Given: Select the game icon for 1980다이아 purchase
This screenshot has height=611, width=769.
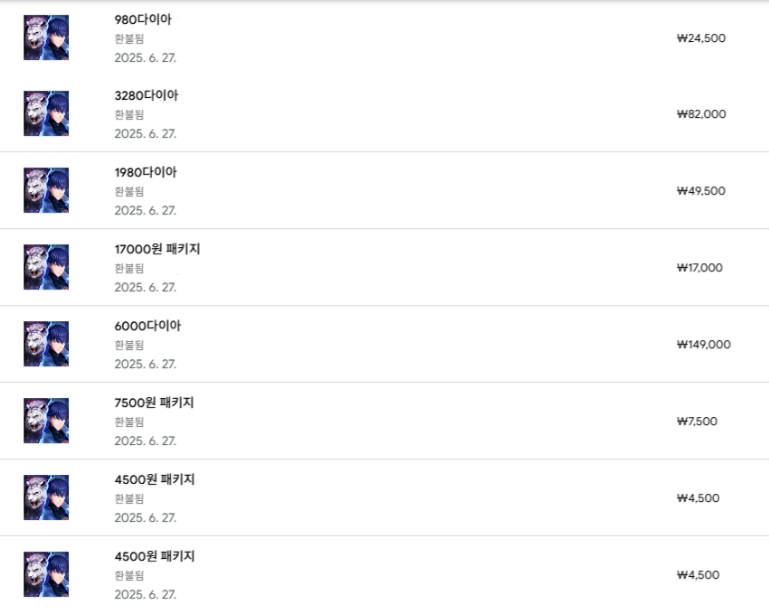Looking at the screenshot, I should (x=46, y=190).
